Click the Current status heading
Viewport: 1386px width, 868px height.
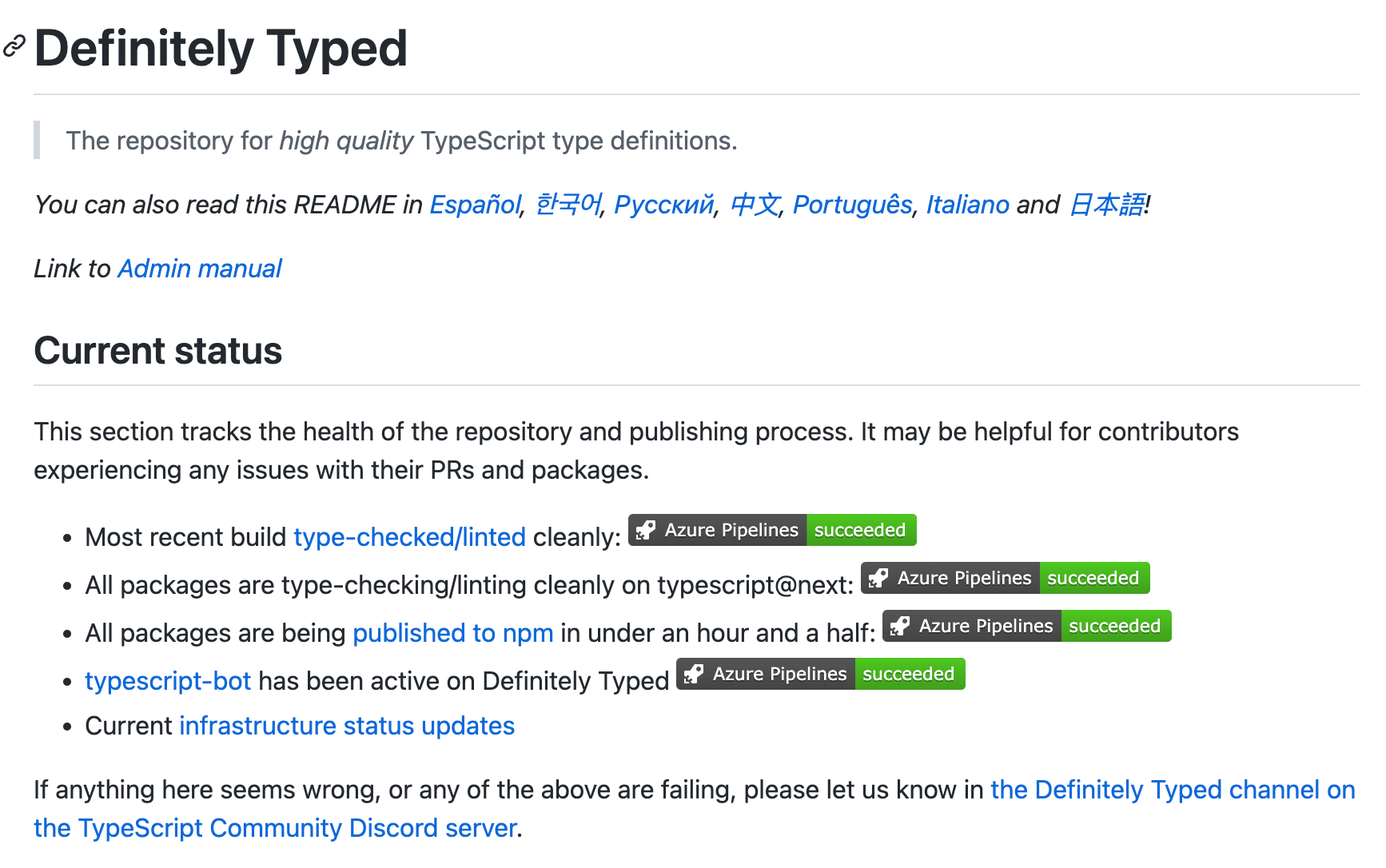pyautogui.click(x=158, y=351)
